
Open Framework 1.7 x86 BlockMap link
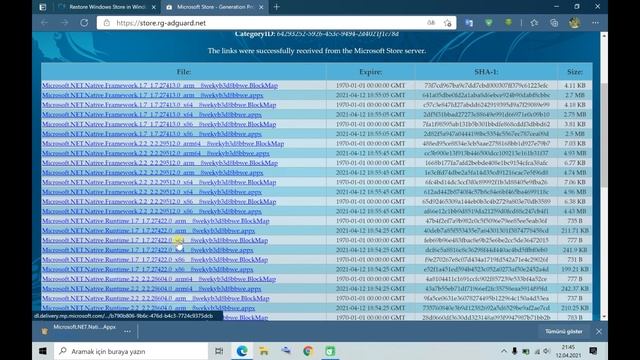(x=159, y=124)
